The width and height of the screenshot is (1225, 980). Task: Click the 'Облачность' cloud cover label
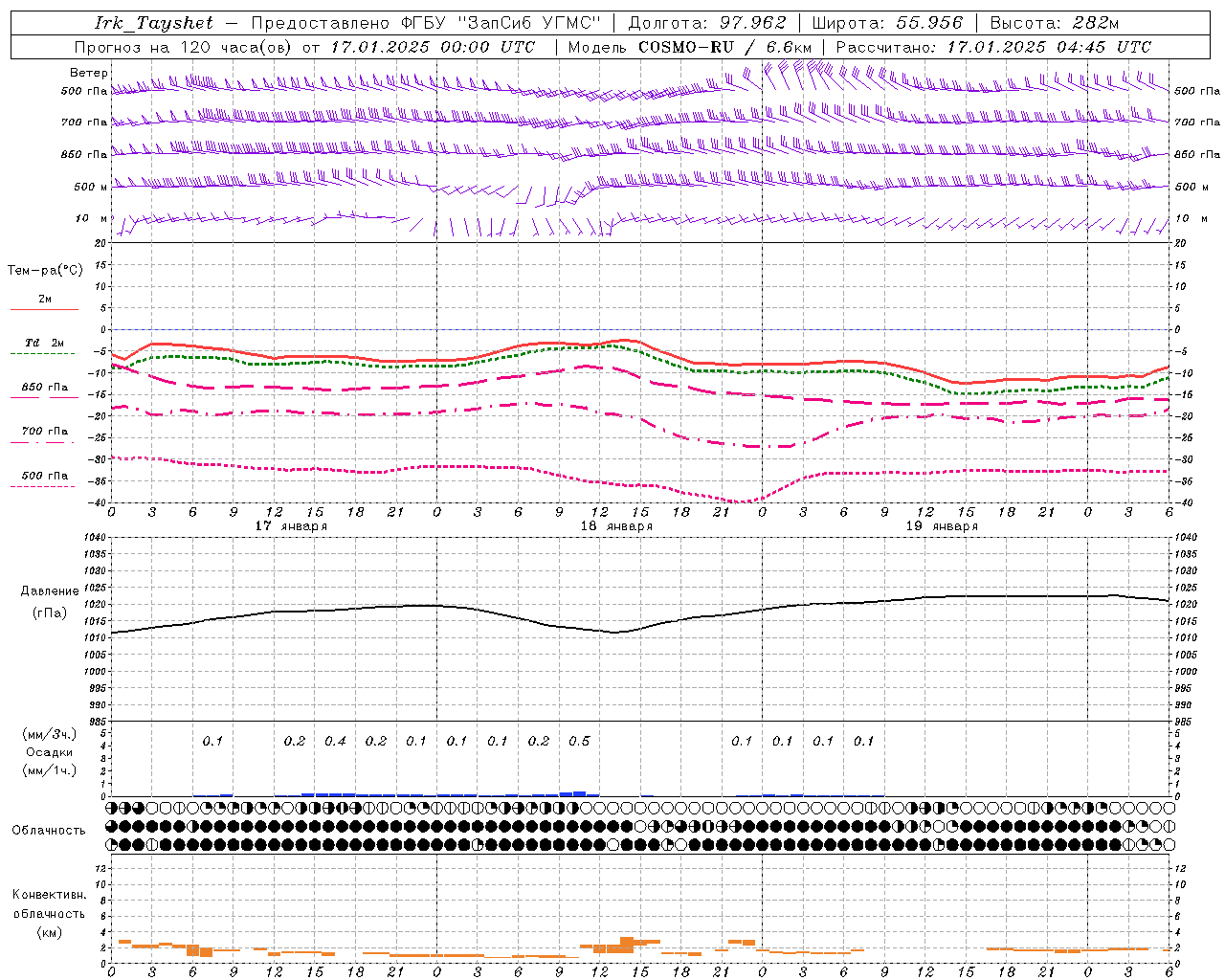coord(49,831)
